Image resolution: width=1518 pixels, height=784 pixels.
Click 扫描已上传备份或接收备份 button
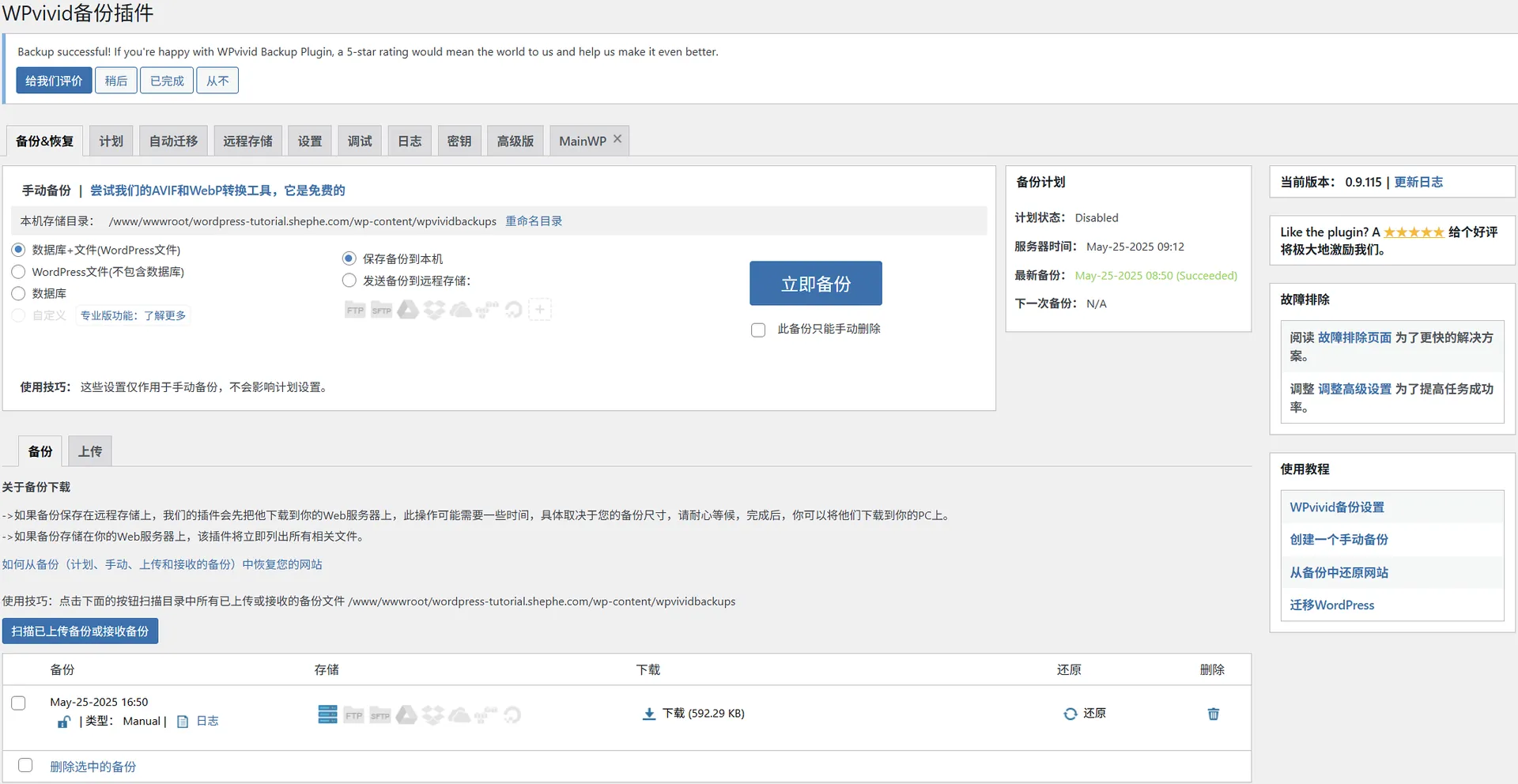[80, 631]
